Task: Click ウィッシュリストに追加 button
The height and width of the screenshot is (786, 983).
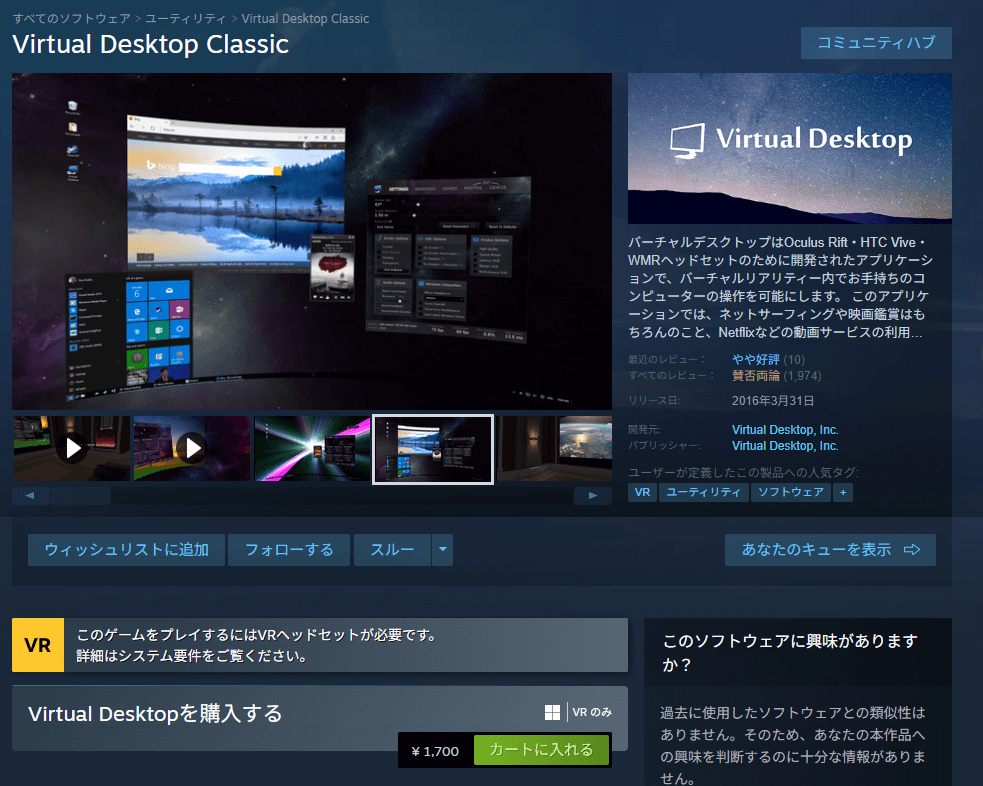Action: pos(127,550)
